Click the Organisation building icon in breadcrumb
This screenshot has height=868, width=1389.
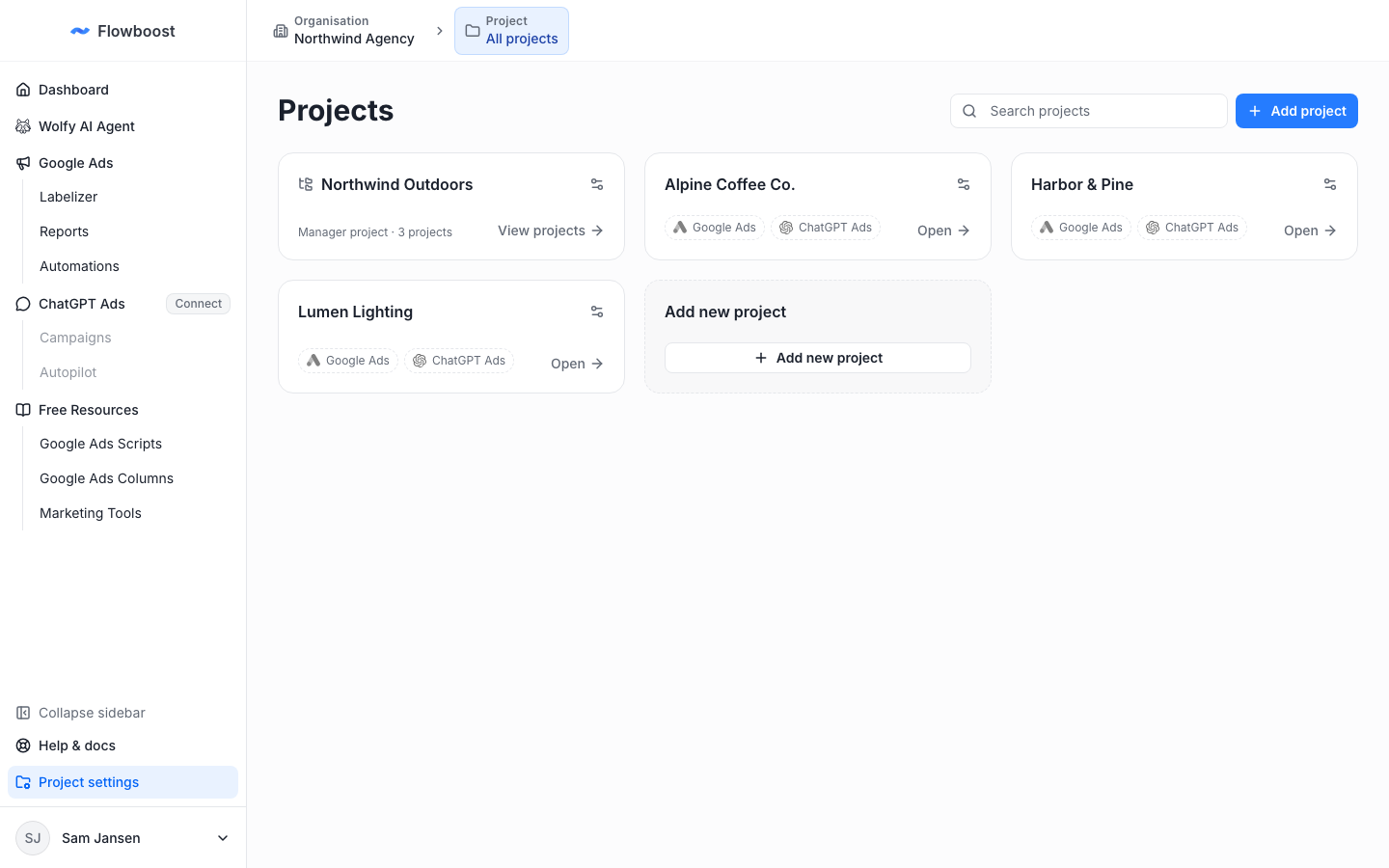pyautogui.click(x=281, y=31)
